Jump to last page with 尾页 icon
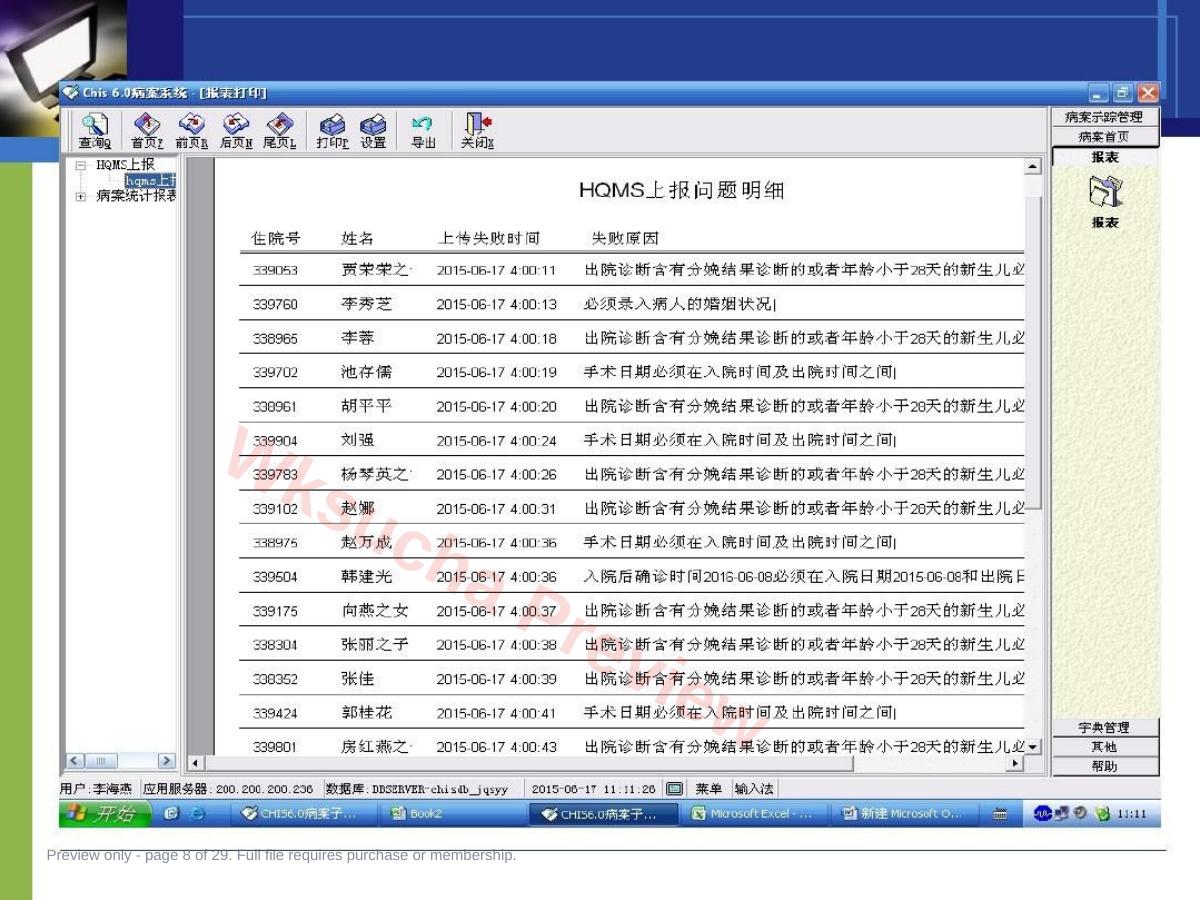The width and height of the screenshot is (1200, 900). 279,131
